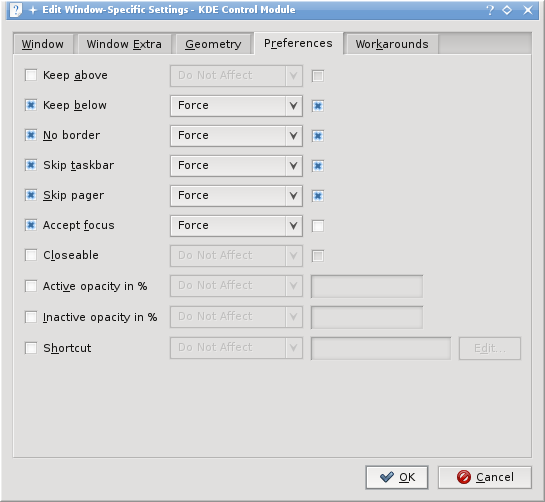Screen dimensions: 545x502
Task: Switch to the Geometry tab
Action: 213,44
